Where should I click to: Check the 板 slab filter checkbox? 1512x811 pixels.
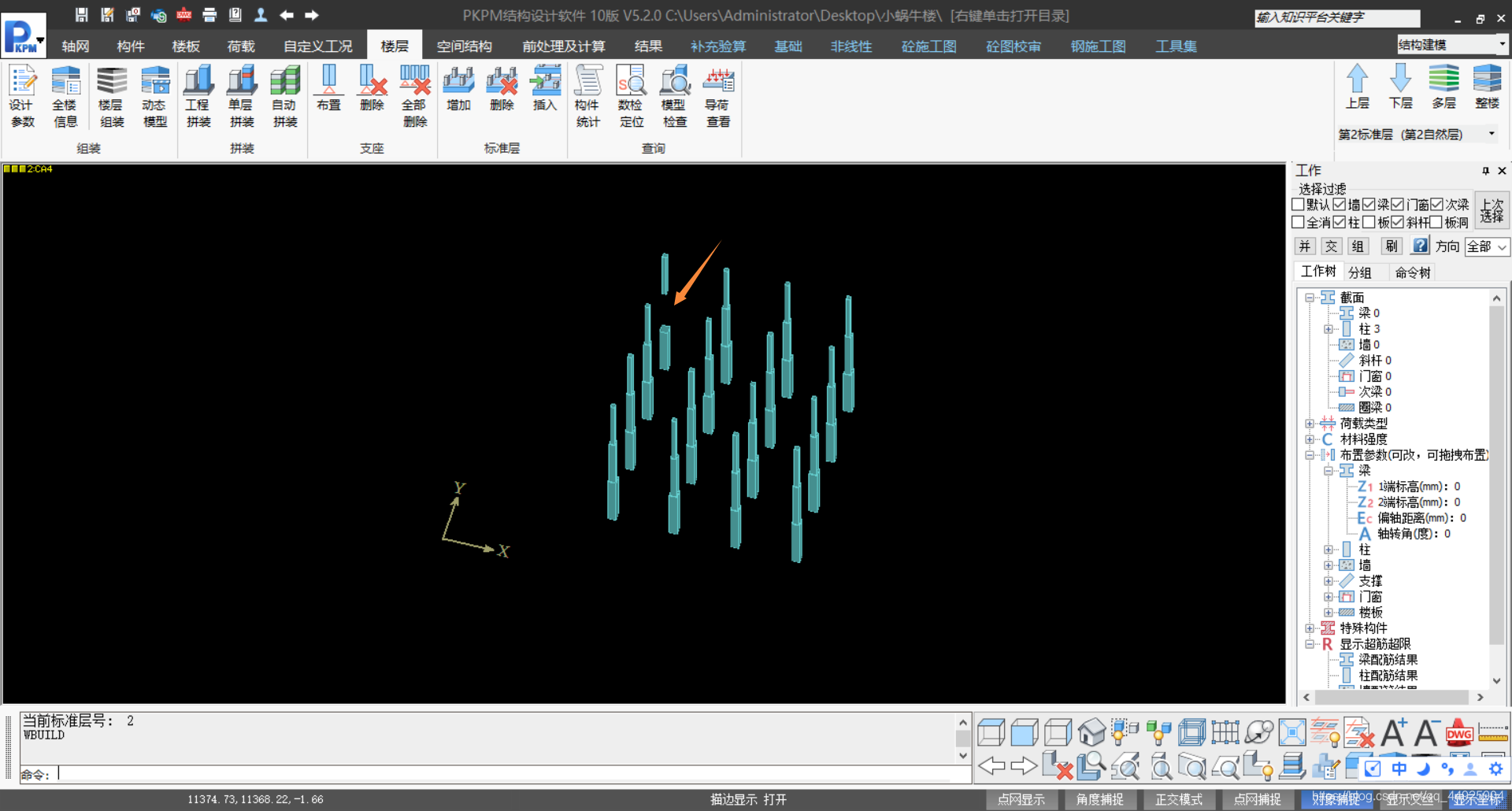pyautogui.click(x=1369, y=222)
